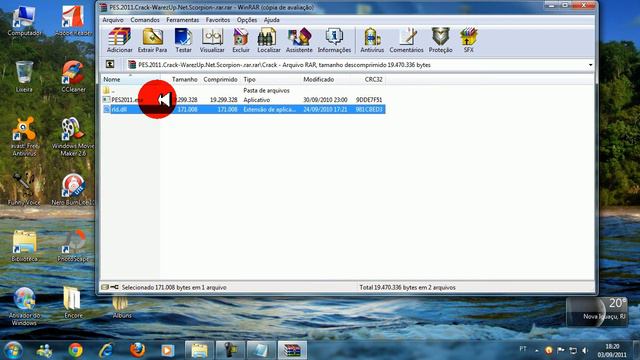640x360 pixels.
Task: Click the 'Pasta de arquivos' type cell
Action: point(266,90)
